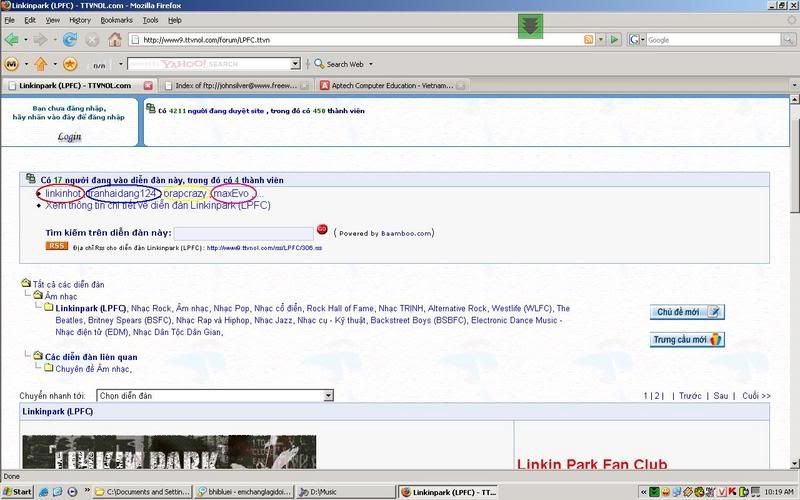The width and height of the screenshot is (800, 500).
Task: Click the orange up-arrow toolbar icon
Action: point(41,64)
